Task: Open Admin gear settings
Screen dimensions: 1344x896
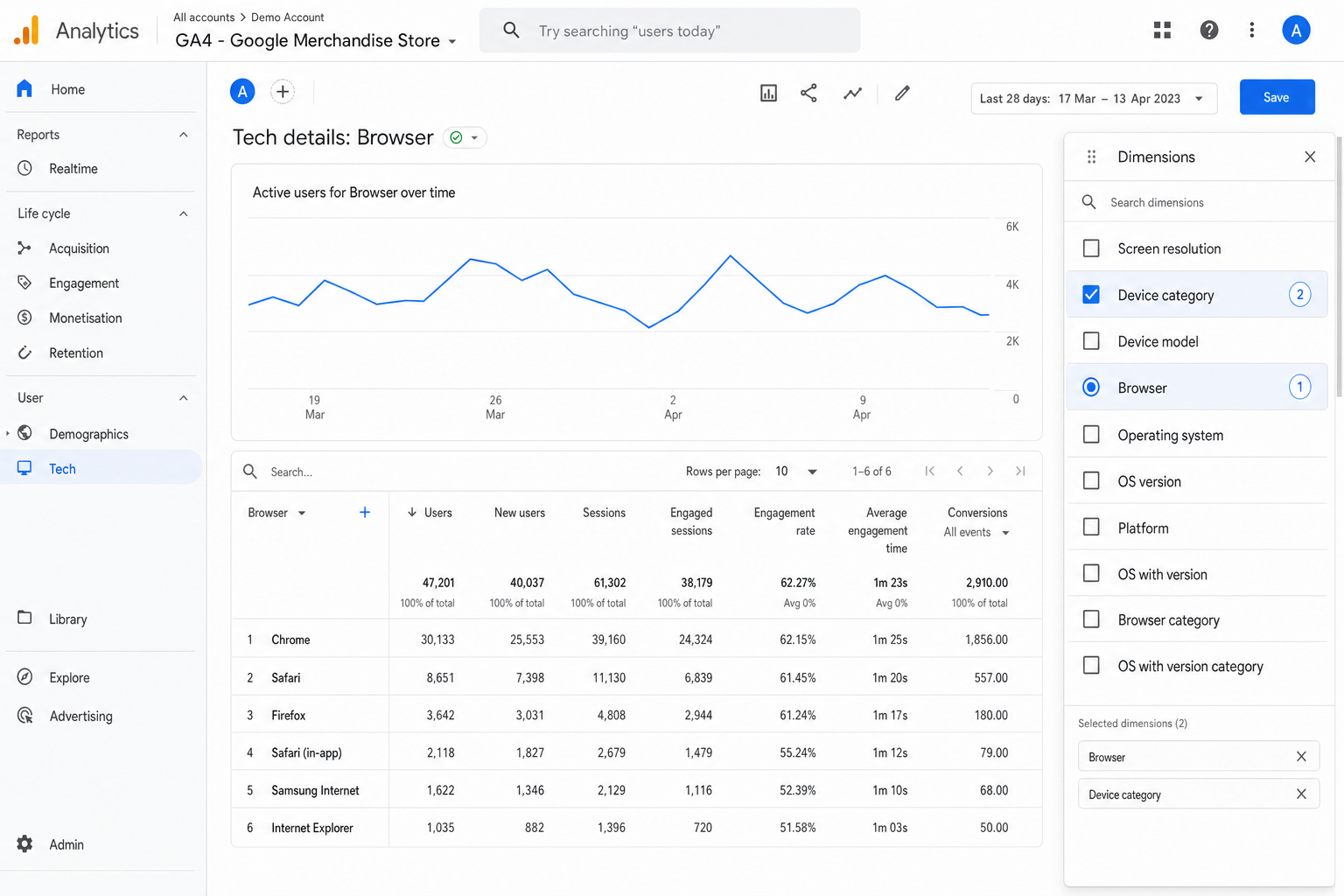Action: [25, 844]
